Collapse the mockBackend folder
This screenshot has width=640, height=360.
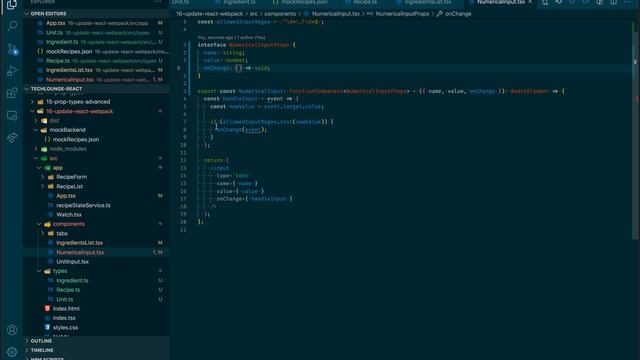(36, 130)
